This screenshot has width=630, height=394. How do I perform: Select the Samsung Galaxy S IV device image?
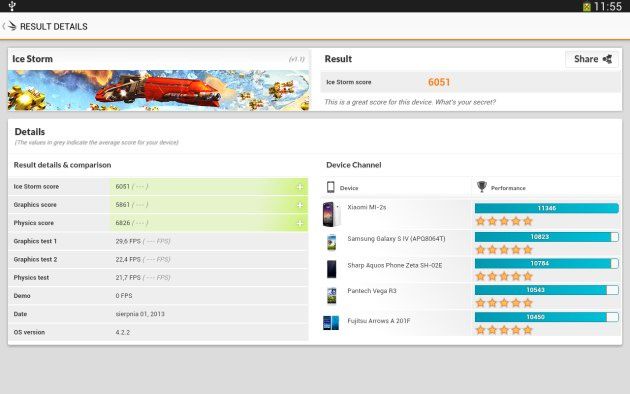pos(331,242)
